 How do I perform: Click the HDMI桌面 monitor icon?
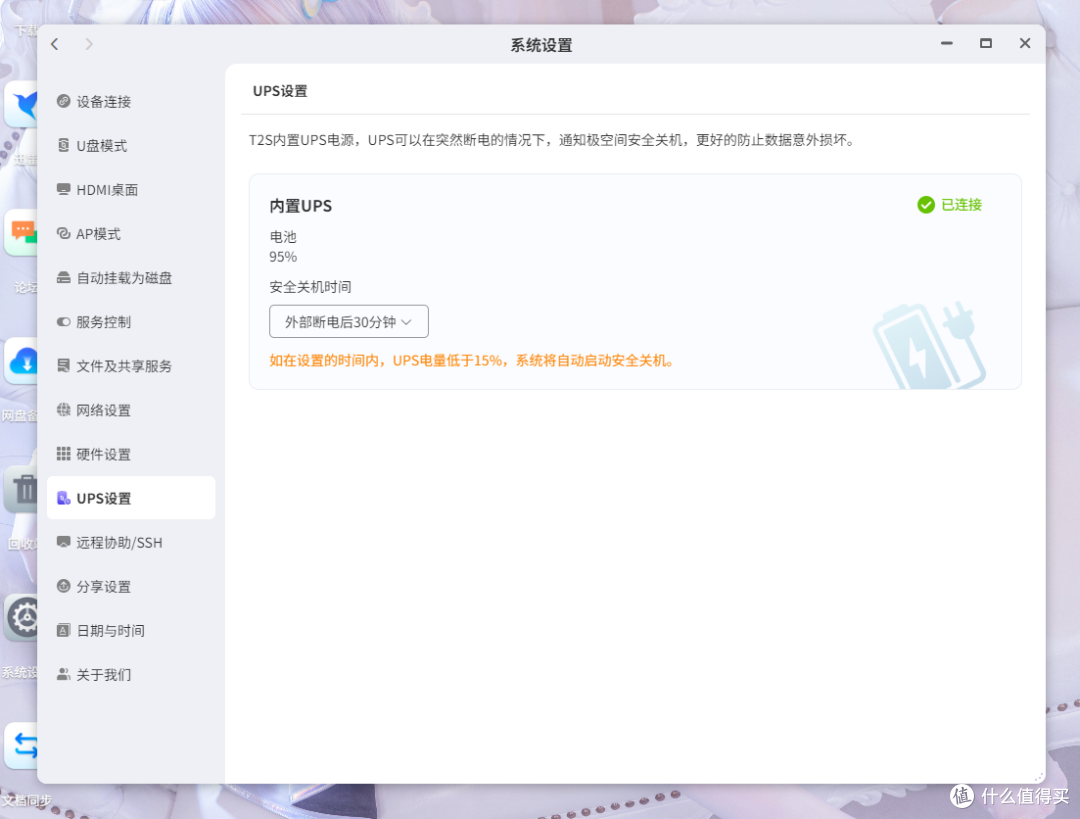pyautogui.click(x=63, y=189)
